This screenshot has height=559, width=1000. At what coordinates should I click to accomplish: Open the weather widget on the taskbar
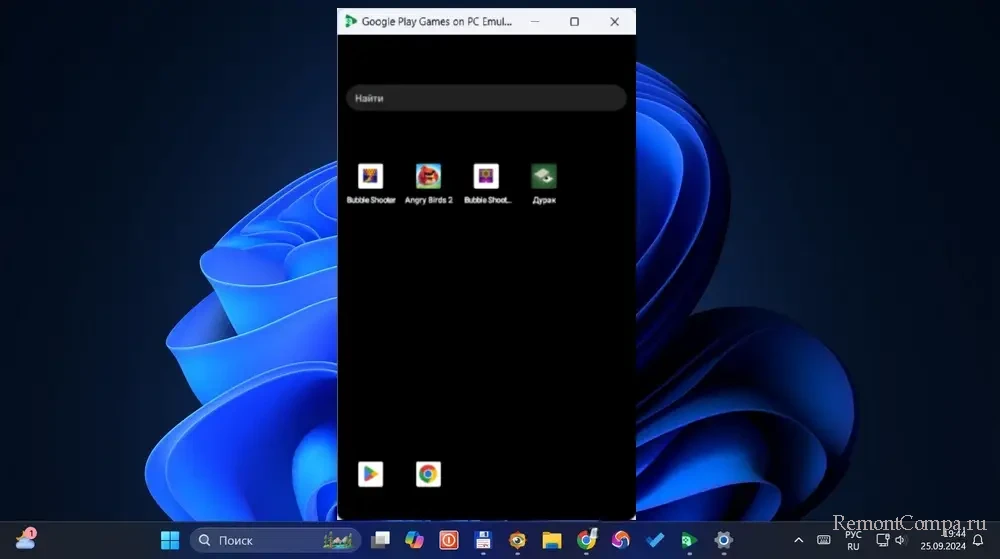pos(26,540)
